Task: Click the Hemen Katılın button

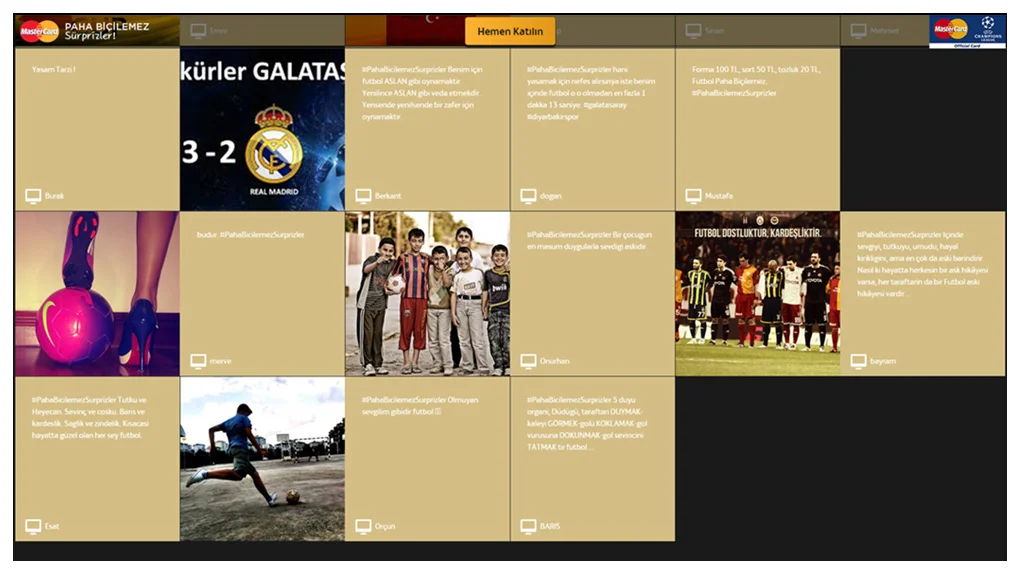Action: click(510, 31)
